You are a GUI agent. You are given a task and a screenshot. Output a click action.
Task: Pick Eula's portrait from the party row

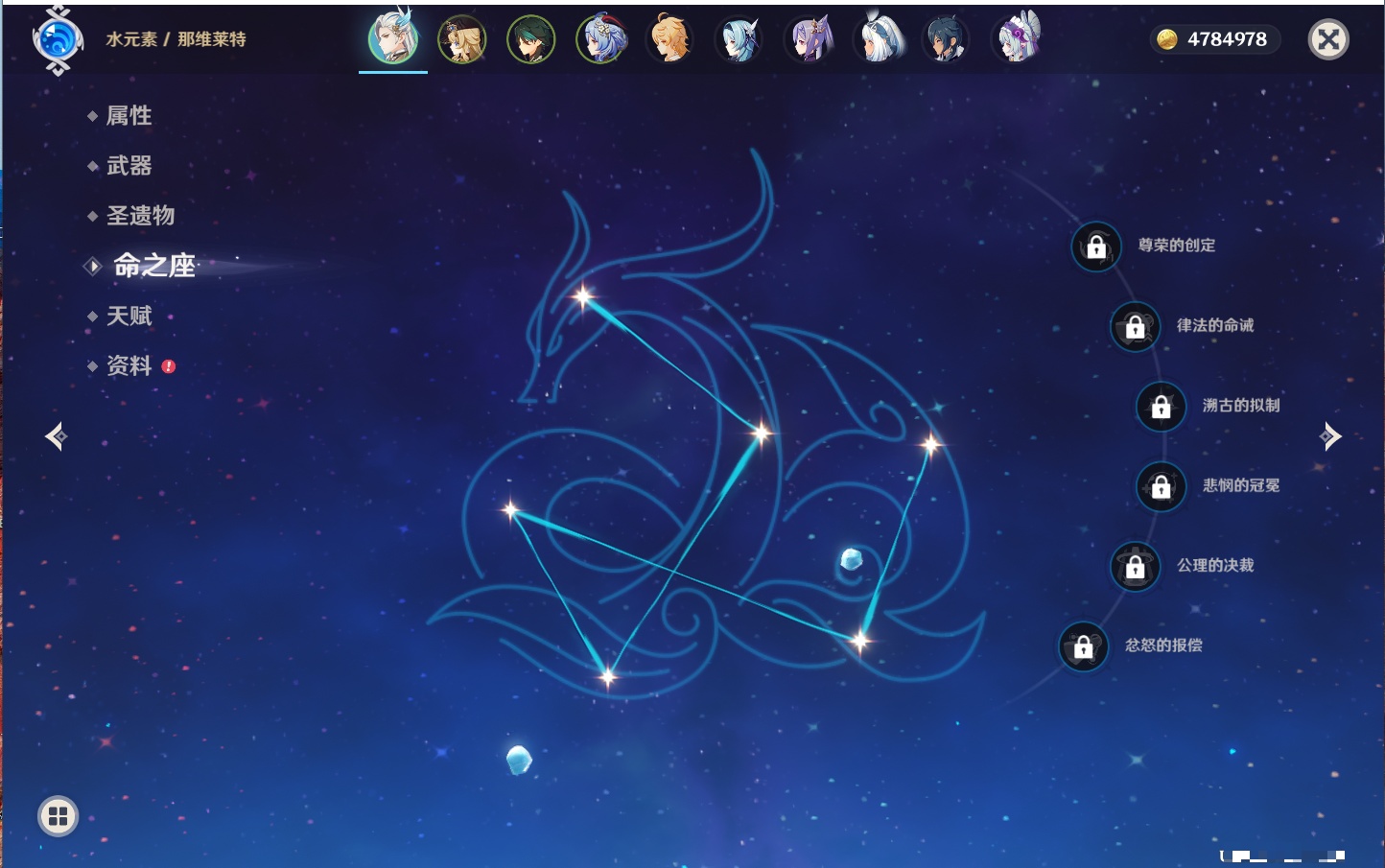[739, 40]
